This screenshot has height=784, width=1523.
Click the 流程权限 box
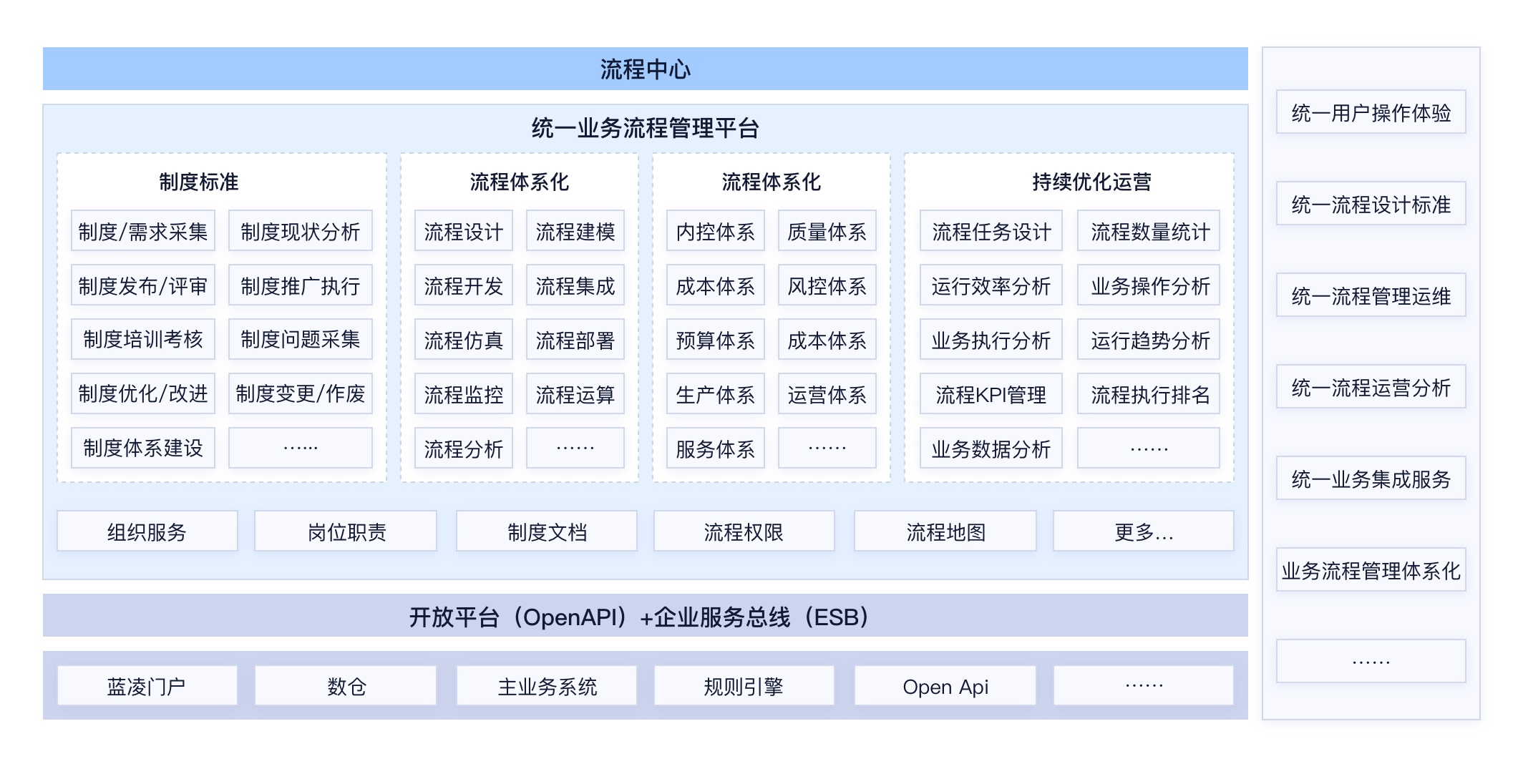(x=744, y=531)
